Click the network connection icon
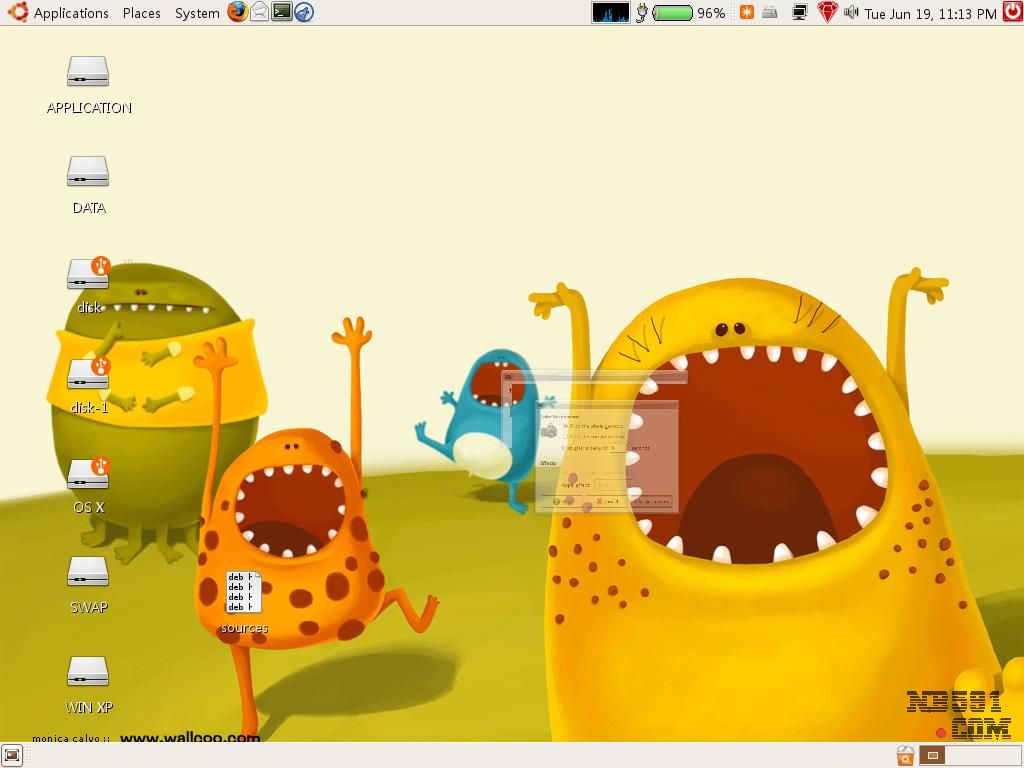The width and height of the screenshot is (1024, 768). 799,13
